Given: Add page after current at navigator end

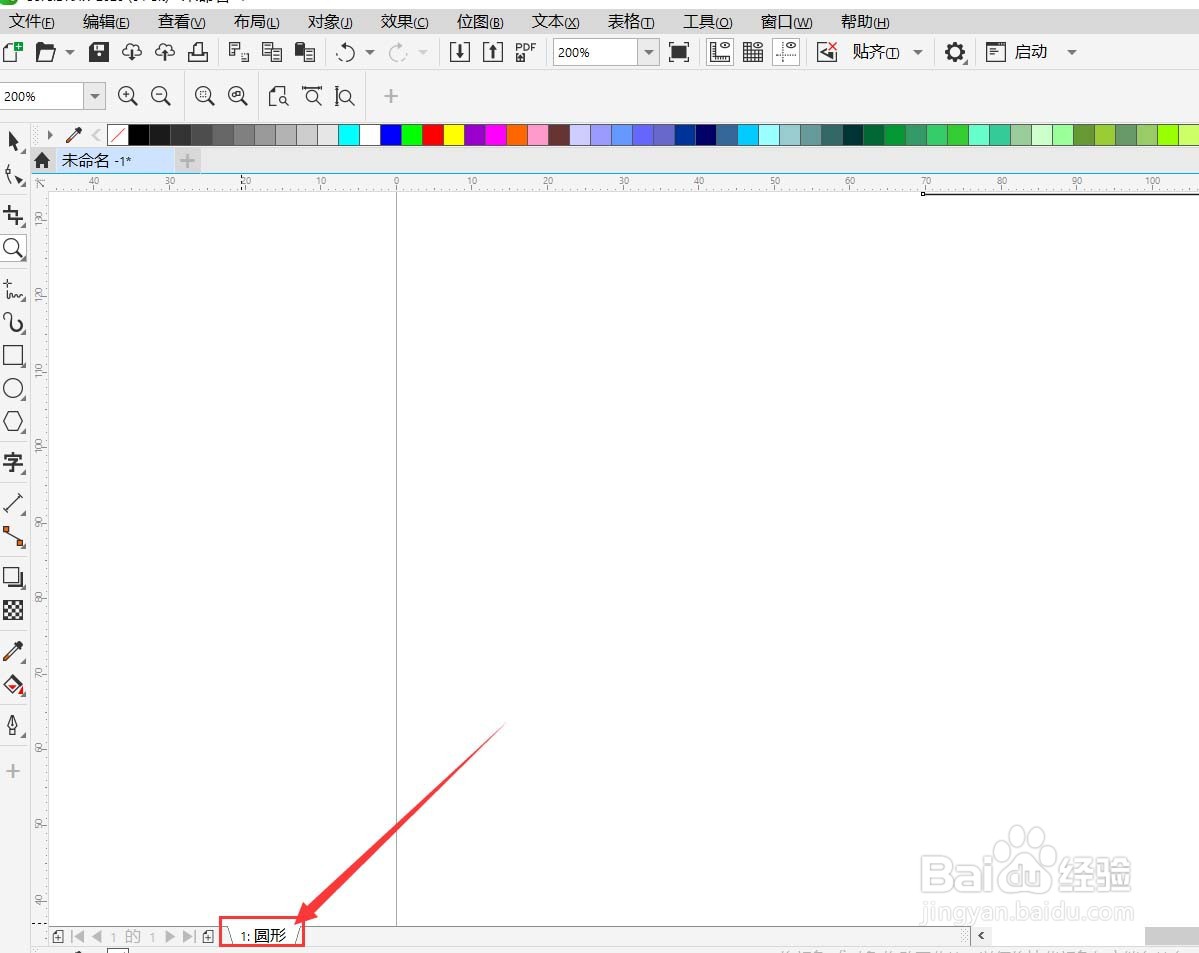Looking at the screenshot, I should (208, 936).
